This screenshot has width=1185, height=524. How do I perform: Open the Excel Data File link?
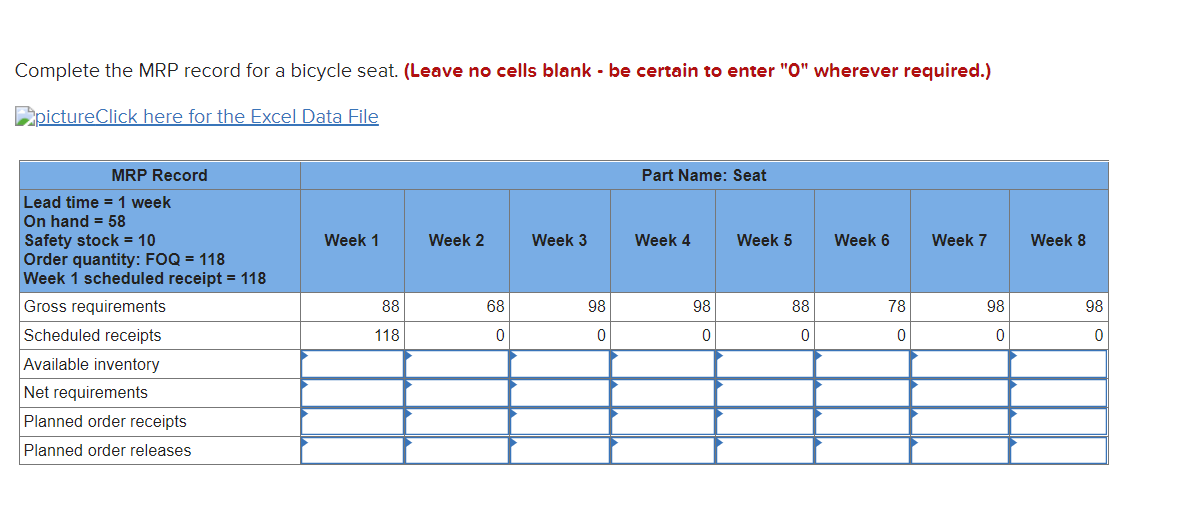point(207,116)
